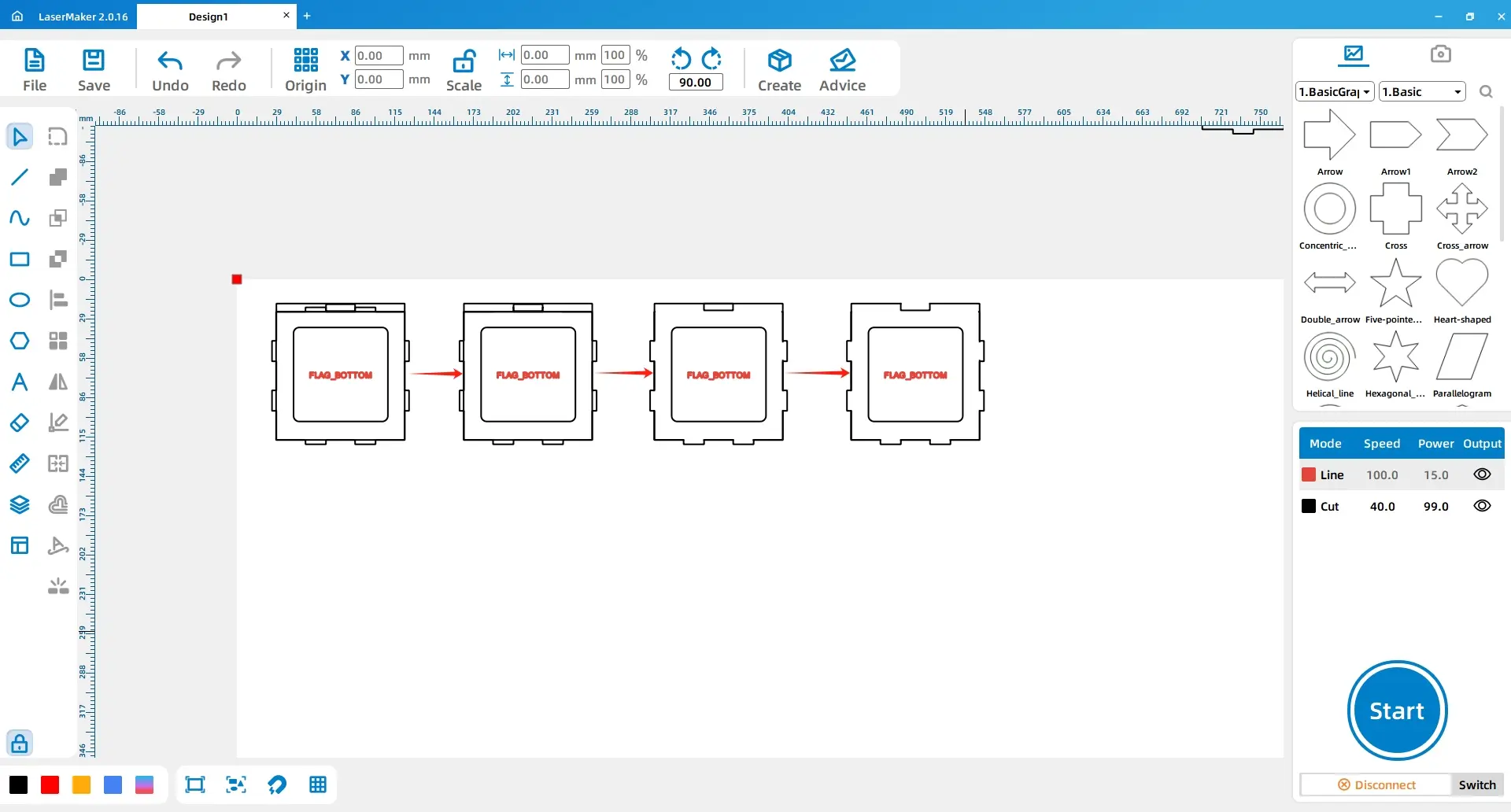Rotate counterclockwise using the left rotate icon
Viewport: 1511px width, 812px height.
(x=681, y=58)
